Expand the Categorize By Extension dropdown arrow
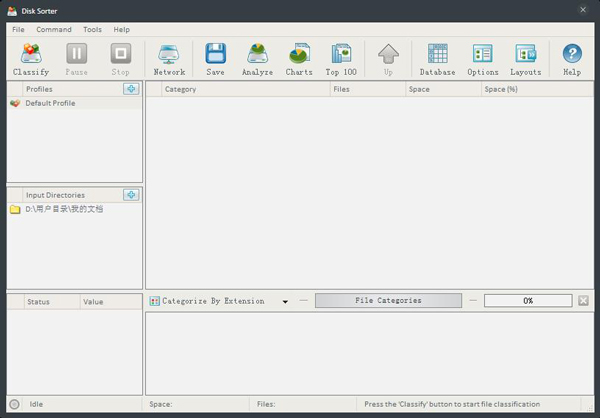Screen dimensions: 600x418 tap(285, 302)
